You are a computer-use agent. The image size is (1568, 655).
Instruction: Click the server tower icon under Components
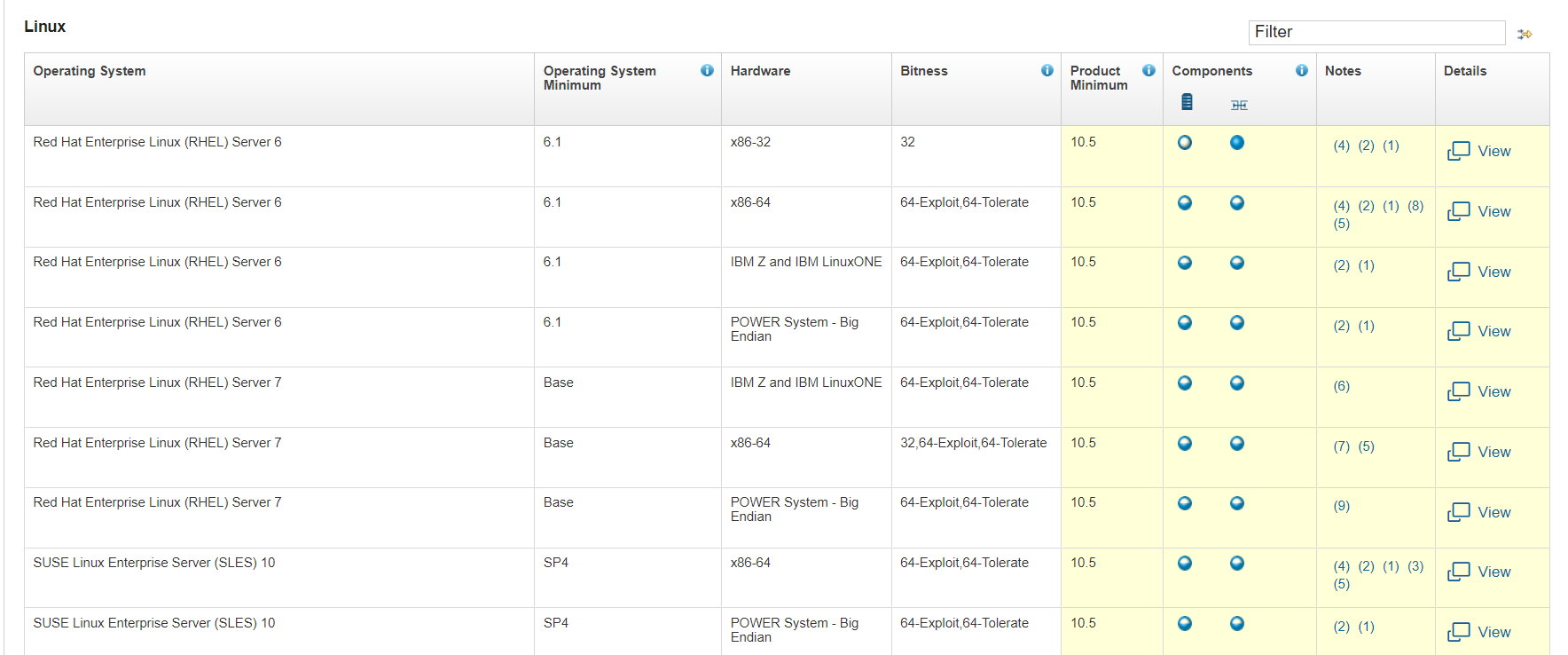tap(1187, 102)
